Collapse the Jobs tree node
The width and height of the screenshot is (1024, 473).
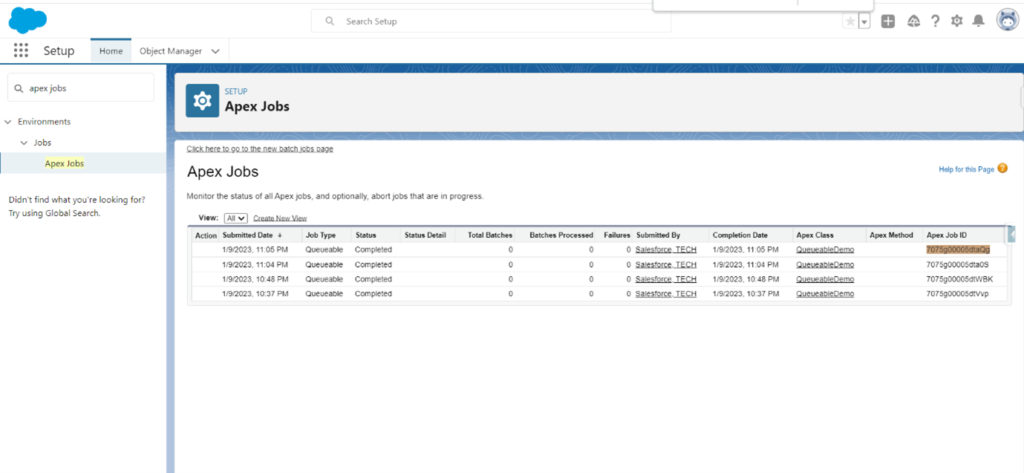(x=24, y=143)
